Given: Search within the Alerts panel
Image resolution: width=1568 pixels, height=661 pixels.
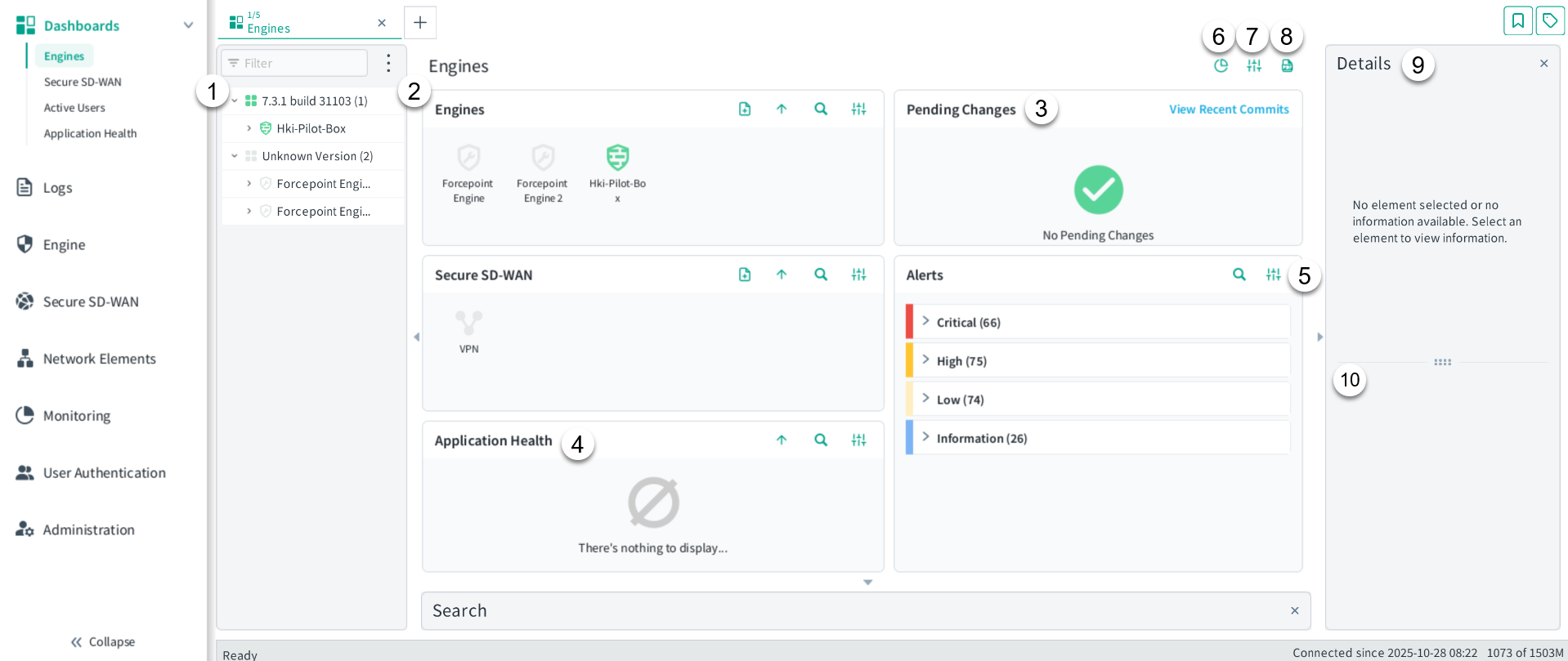Looking at the screenshot, I should (1239, 275).
